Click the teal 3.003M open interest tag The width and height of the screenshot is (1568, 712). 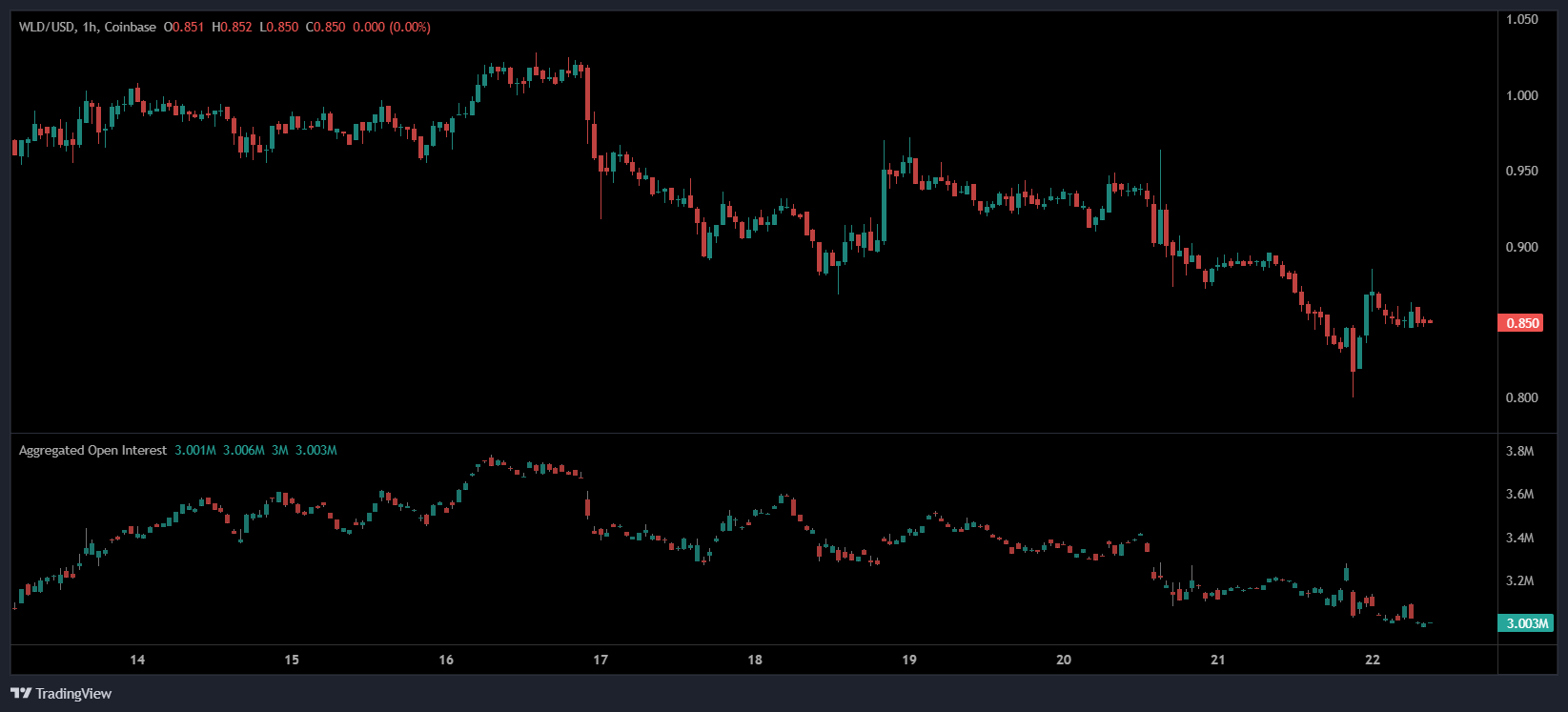click(x=1526, y=623)
